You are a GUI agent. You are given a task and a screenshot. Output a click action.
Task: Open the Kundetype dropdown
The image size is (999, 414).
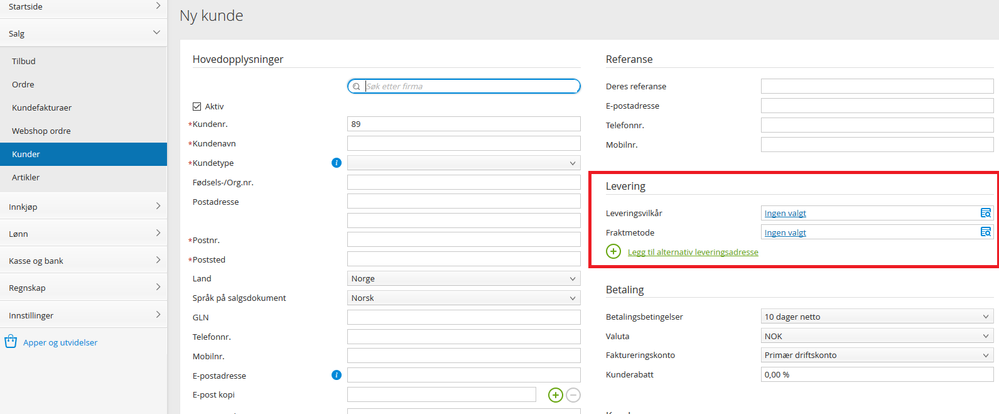click(x=464, y=163)
